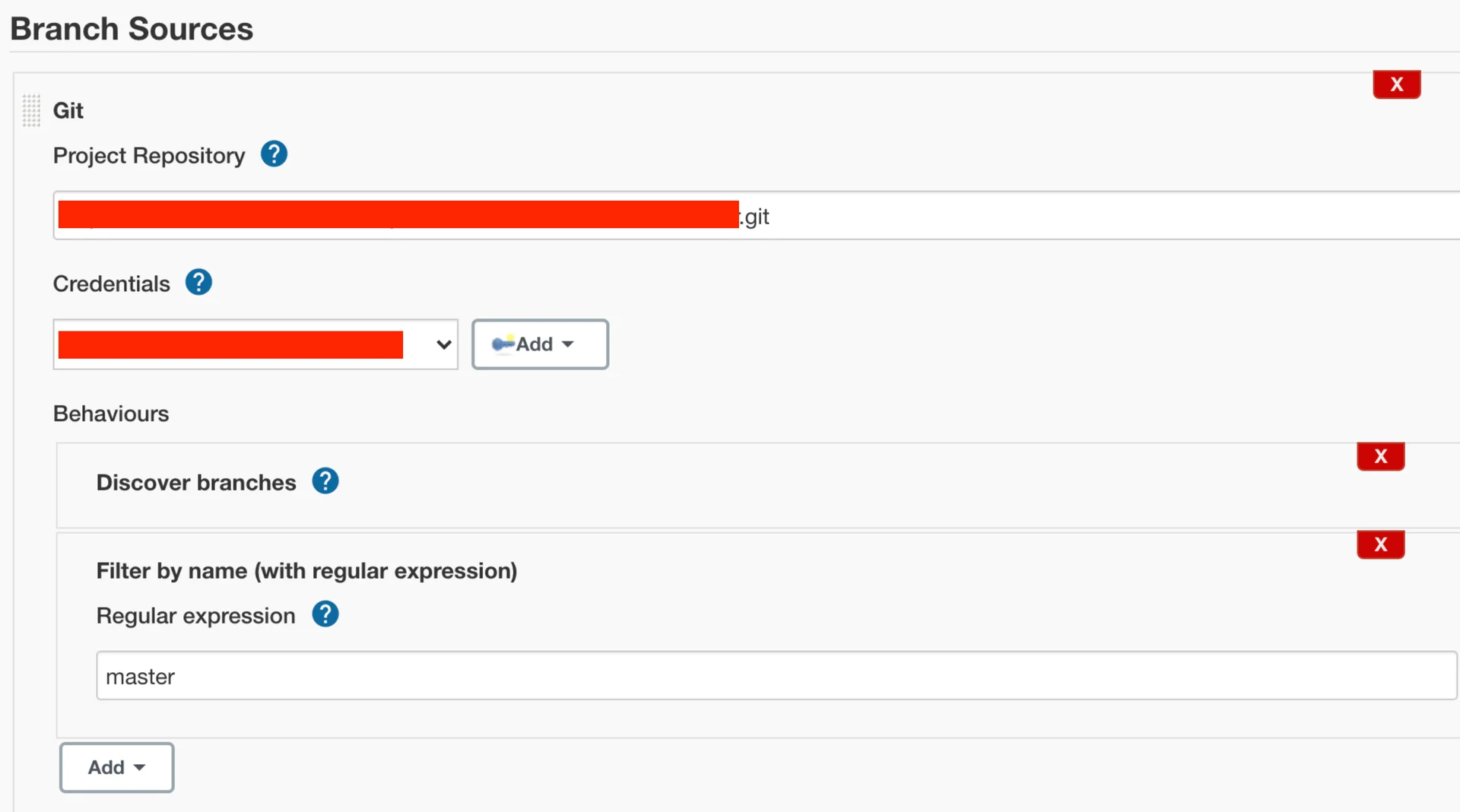The width and height of the screenshot is (1460, 812).
Task: Open the Add behaviour dropdown
Action: click(116, 767)
